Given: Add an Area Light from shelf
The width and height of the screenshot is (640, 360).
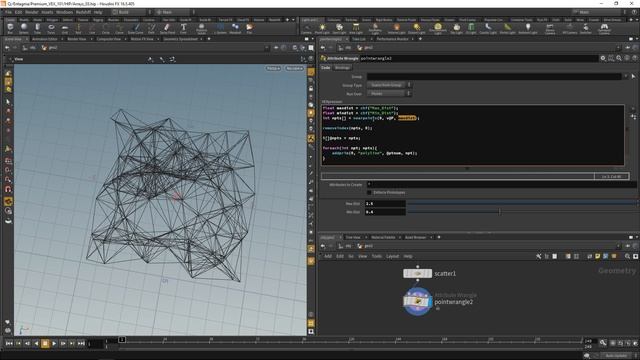Looking at the screenshot, I should (356, 28).
